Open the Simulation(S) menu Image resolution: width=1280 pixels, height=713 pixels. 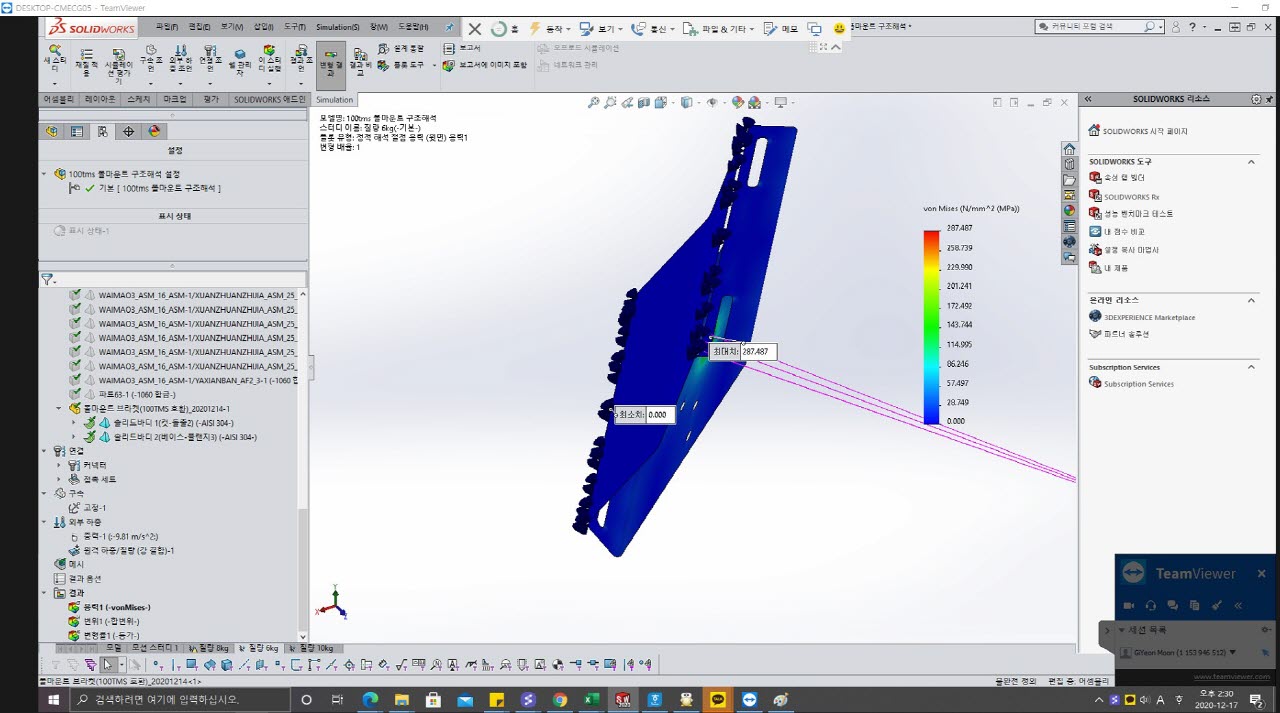coord(337,28)
